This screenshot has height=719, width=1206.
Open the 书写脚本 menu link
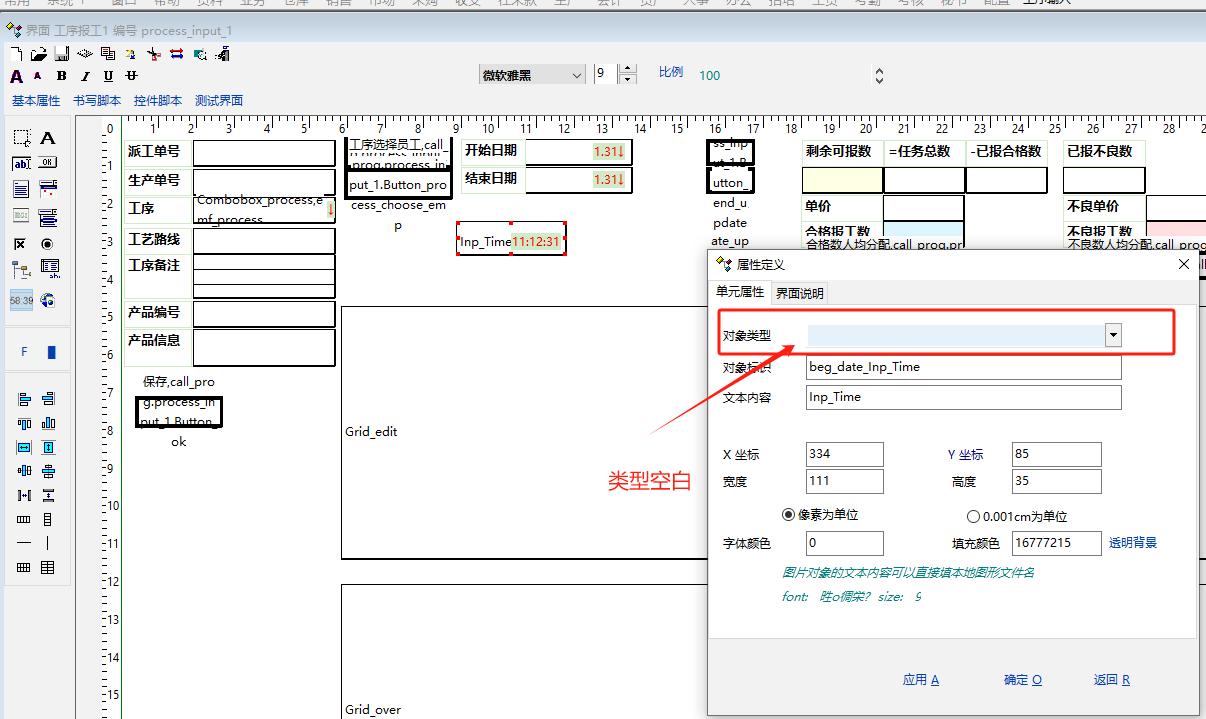[x=97, y=101]
